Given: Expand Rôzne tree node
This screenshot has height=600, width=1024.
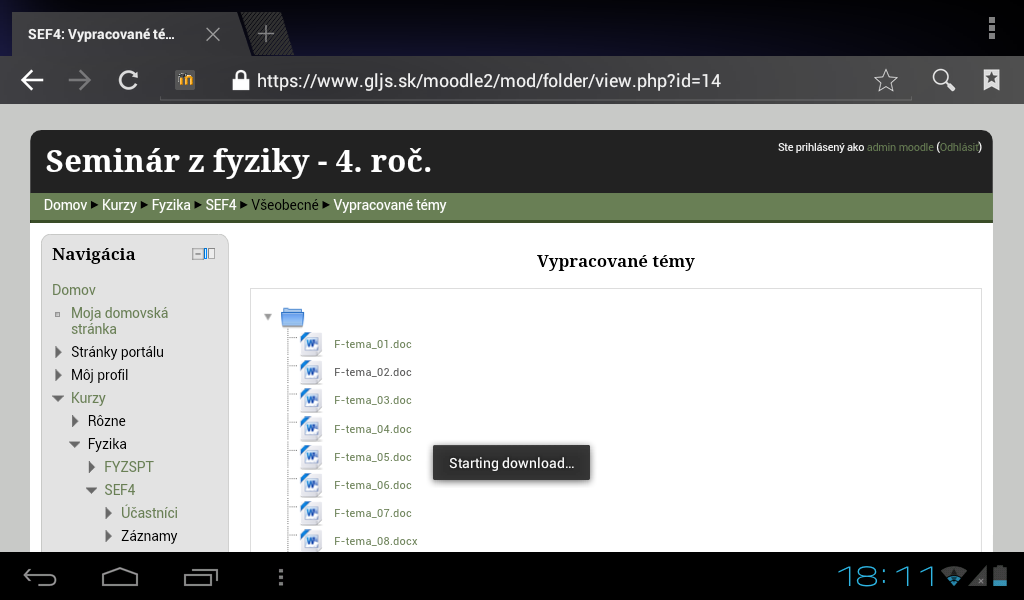Looking at the screenshot, I should (x=75, y=421).
